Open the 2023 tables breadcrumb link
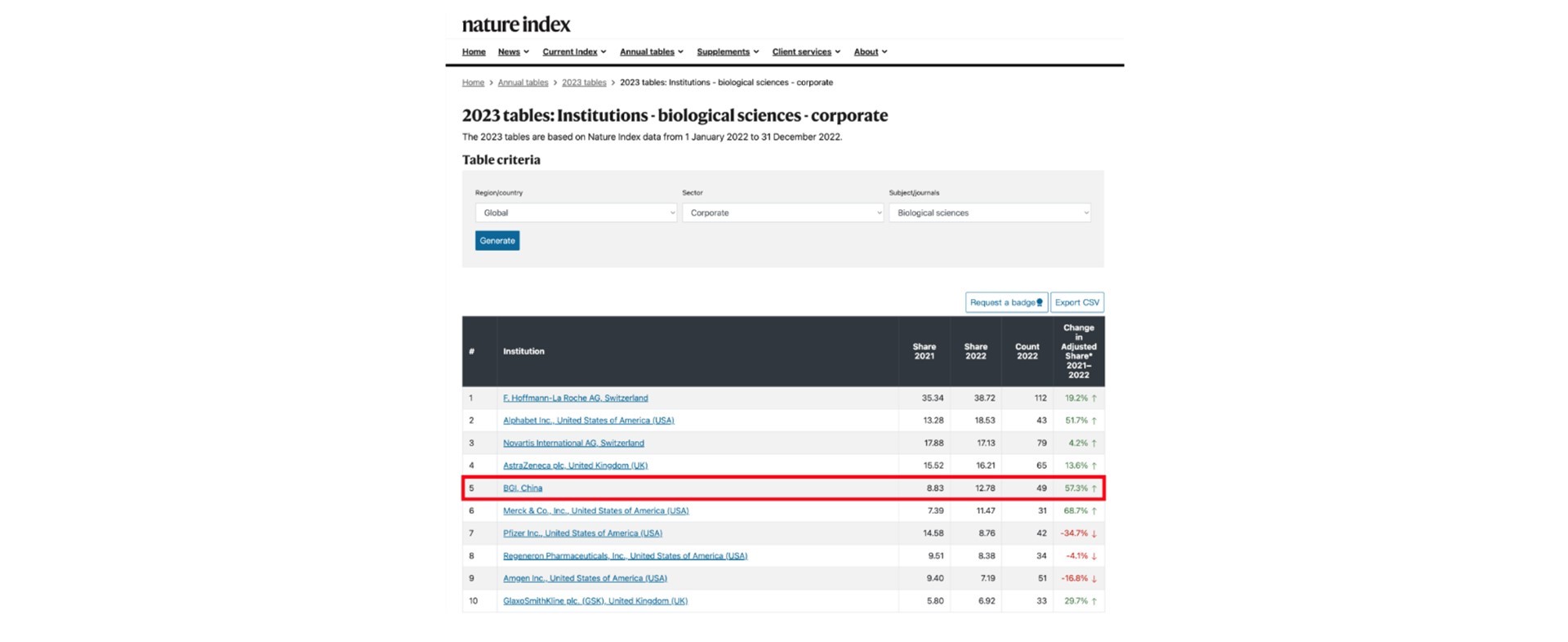This screenshot has width=1568, height=642. 584,82
